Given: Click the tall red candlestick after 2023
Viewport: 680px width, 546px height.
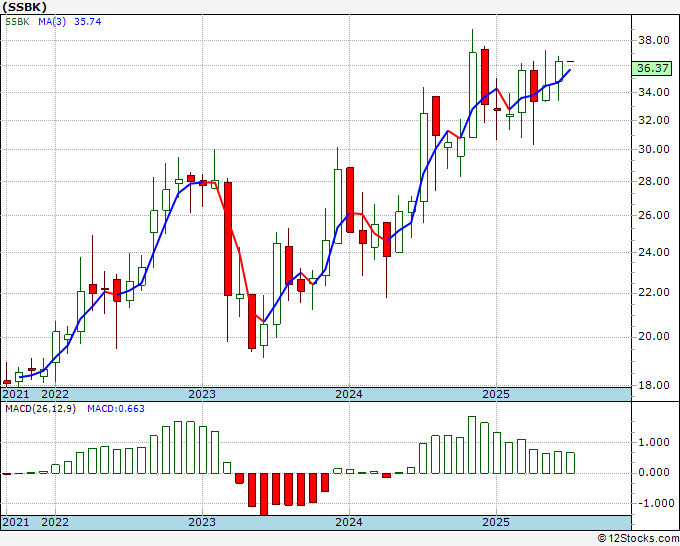Looking at the screenshot, I should click(228, 239).
